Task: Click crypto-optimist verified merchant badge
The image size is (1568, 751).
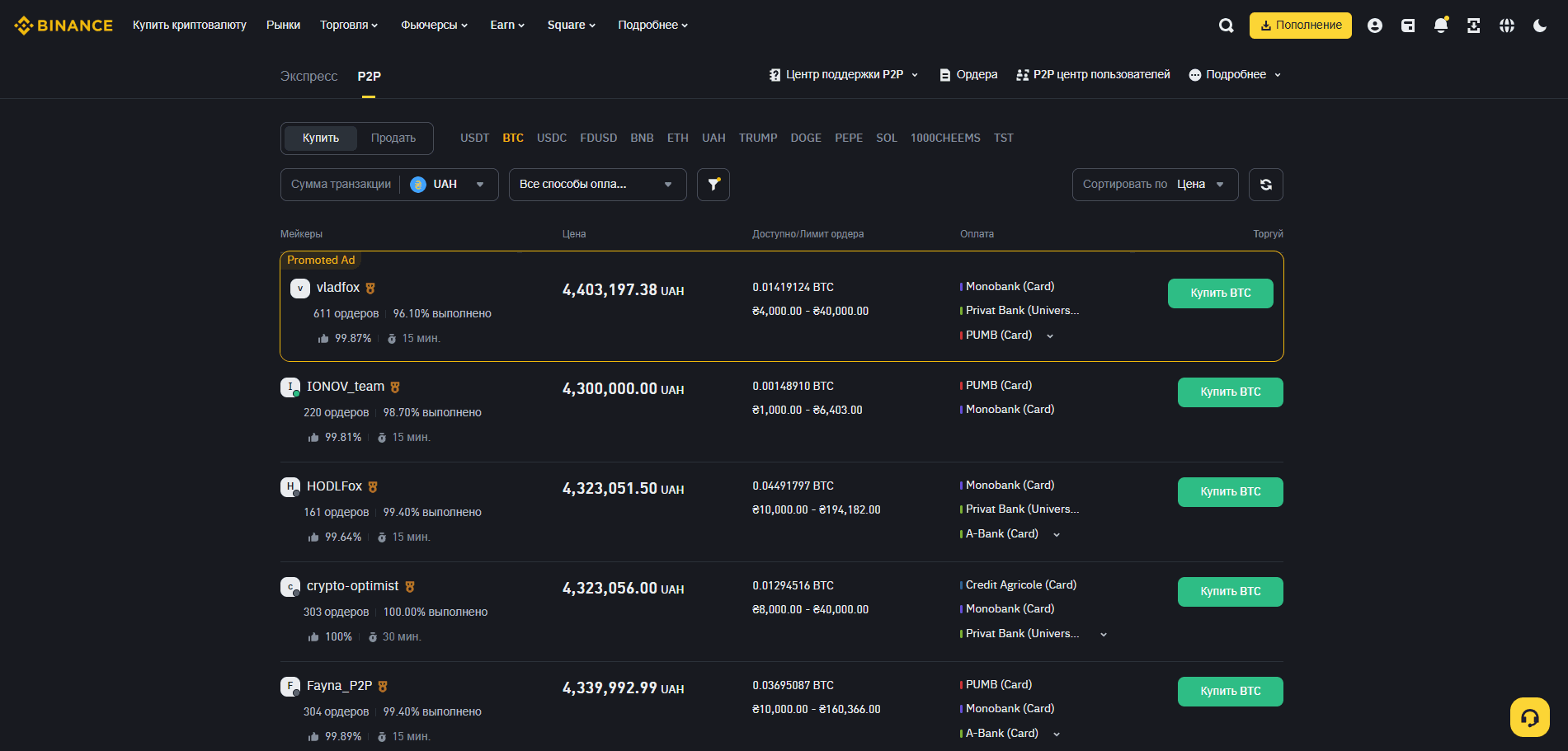Action: click(x=410, y=587)
